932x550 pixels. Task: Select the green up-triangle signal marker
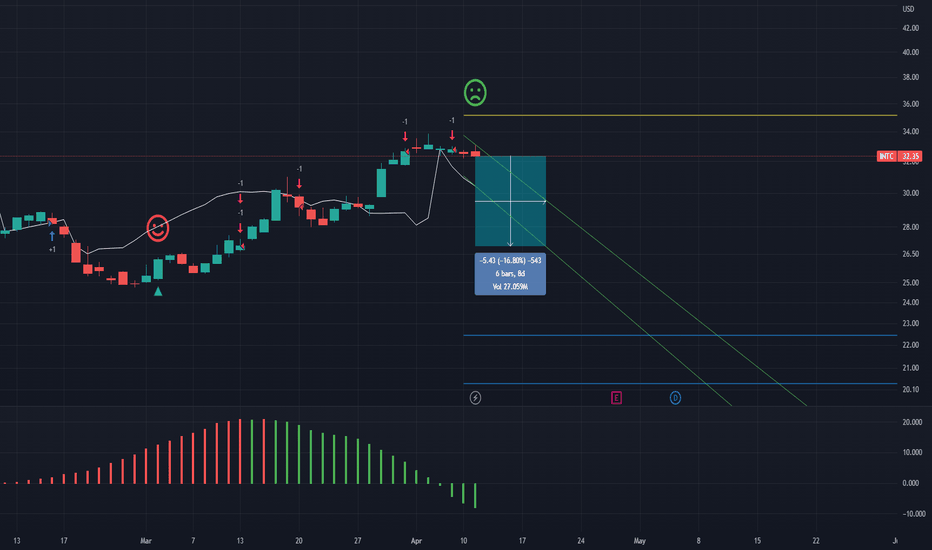tap(158, 291)
